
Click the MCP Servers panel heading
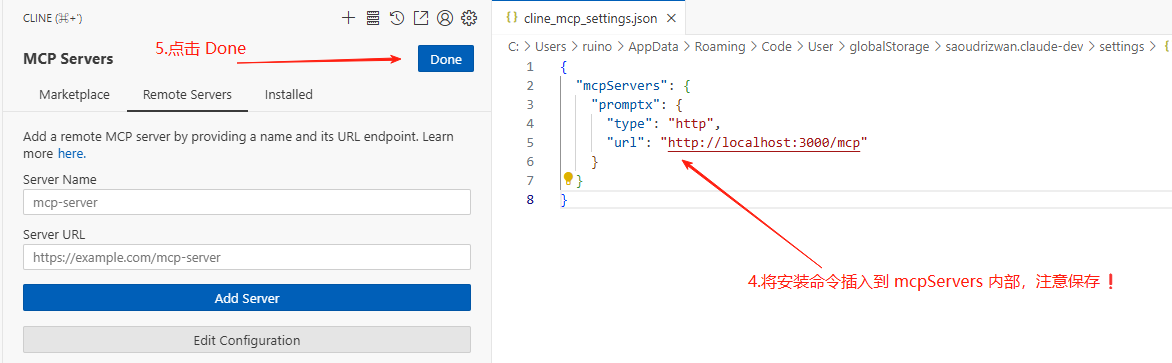coord(68,59)
